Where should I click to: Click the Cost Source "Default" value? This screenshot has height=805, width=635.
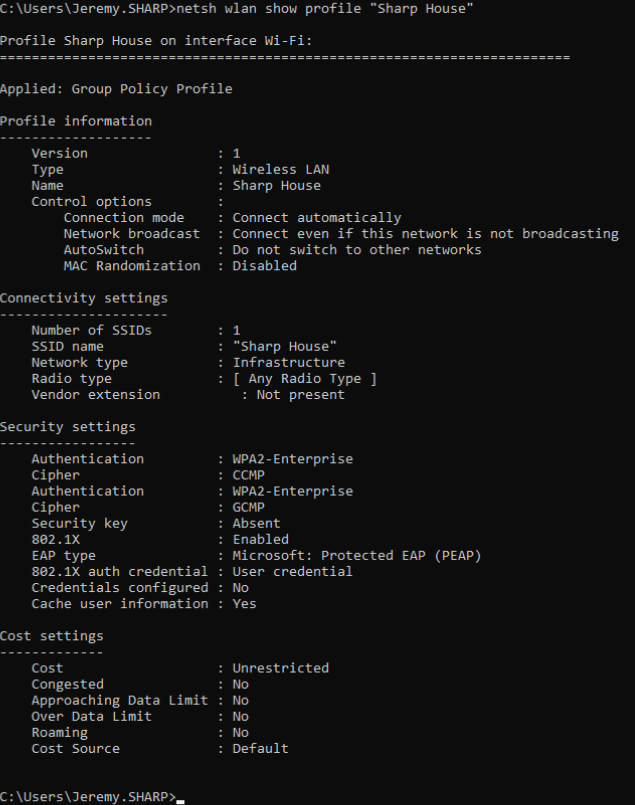(x=261, y=748)
